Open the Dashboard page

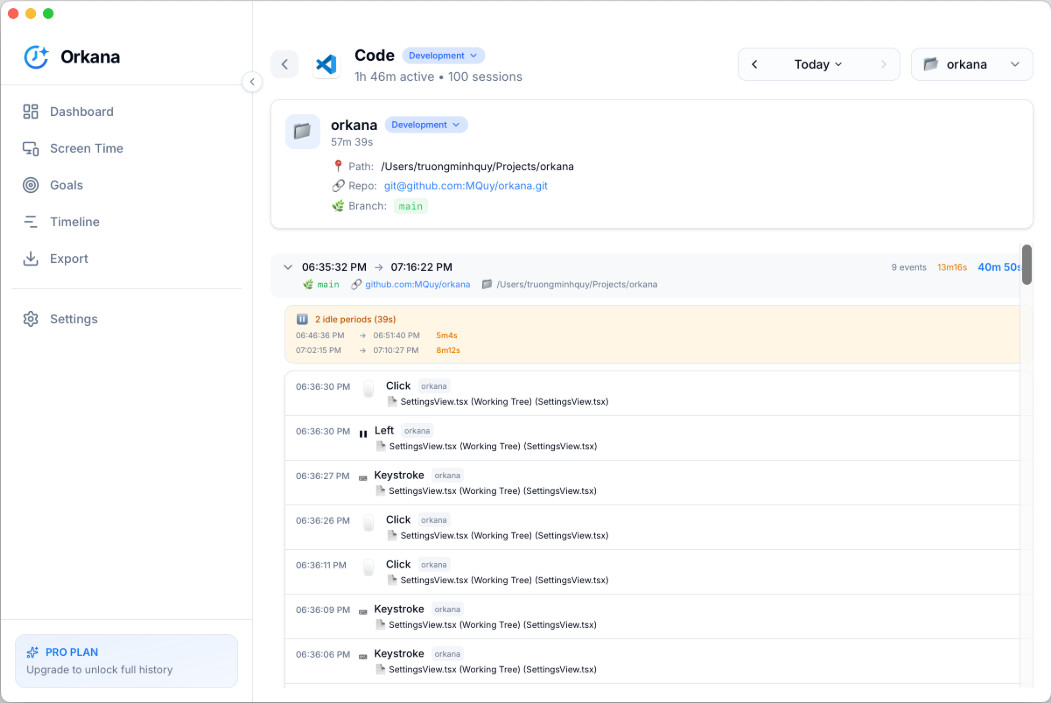(x=81, y=112)
